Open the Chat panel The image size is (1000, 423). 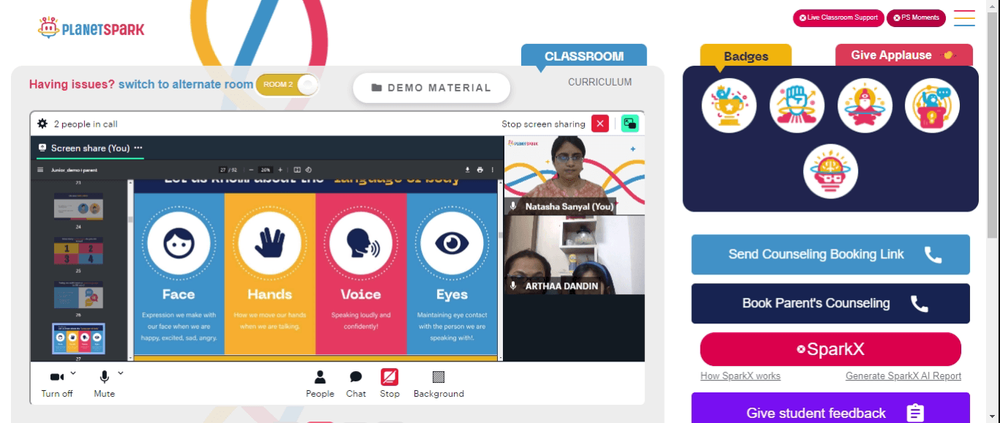[x=356, y=385]
